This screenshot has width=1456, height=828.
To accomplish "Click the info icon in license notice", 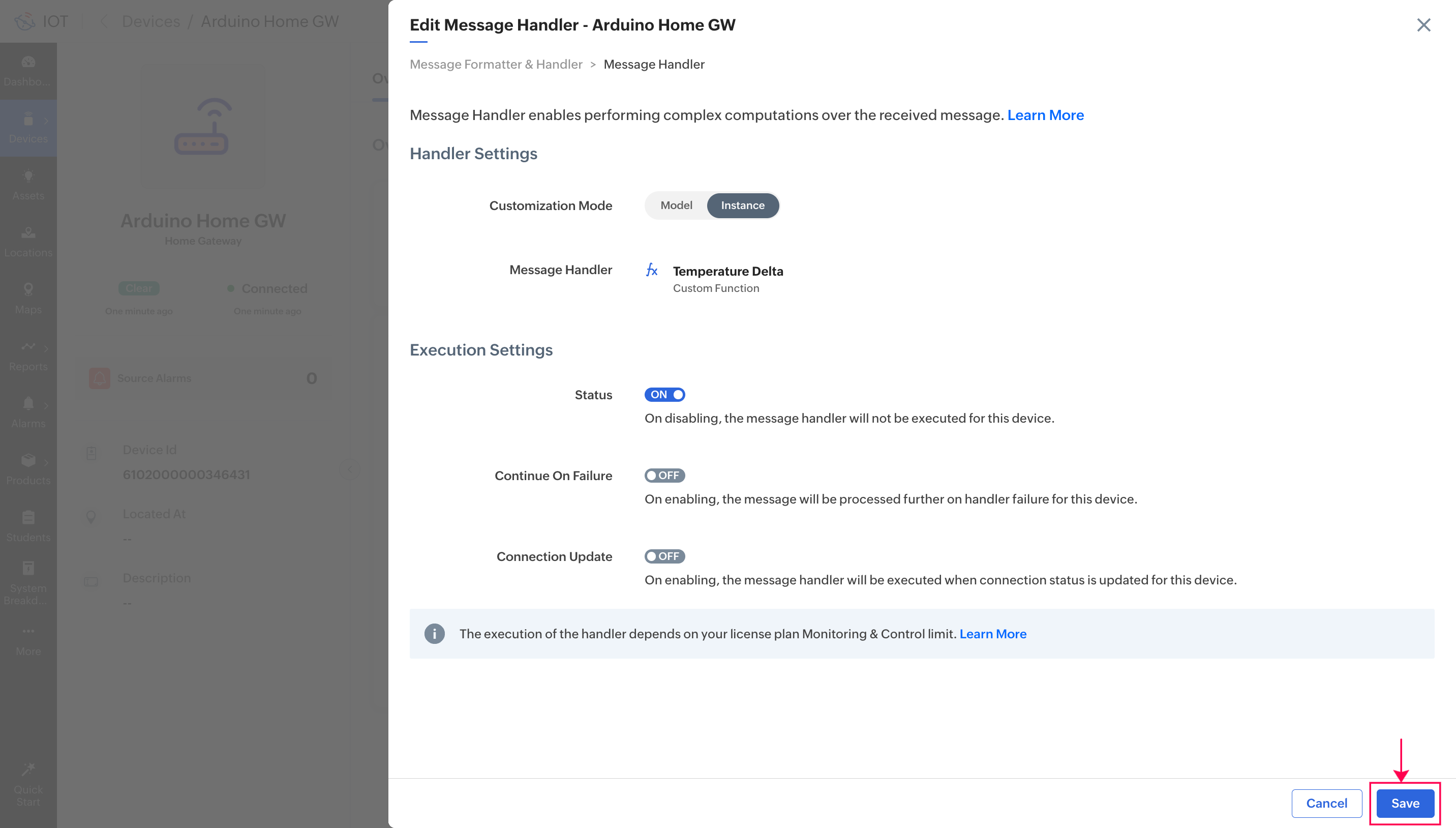I will (x=434, y=634).
